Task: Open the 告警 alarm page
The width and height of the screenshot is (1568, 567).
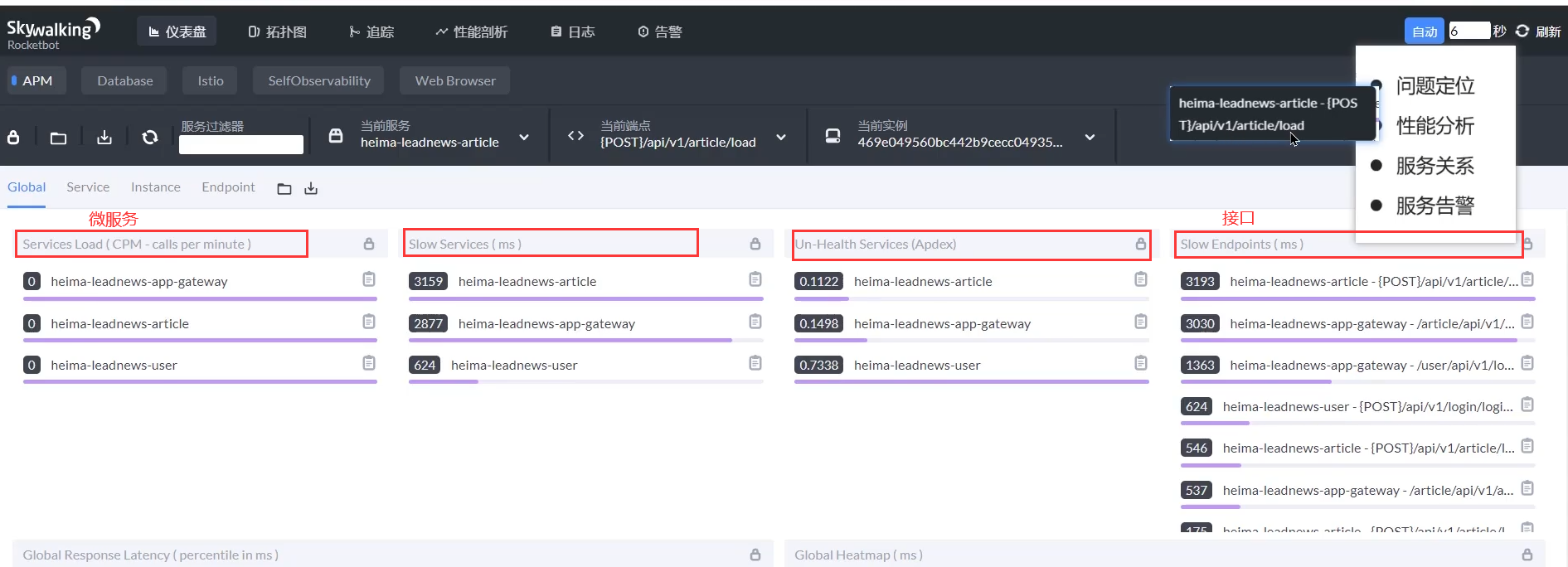Action: pos(660,31)
